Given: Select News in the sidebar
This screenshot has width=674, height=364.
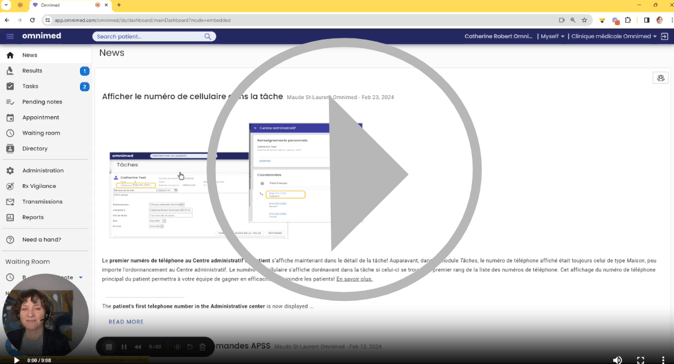Looking at the screenshot, I should (x=46, y=55).
